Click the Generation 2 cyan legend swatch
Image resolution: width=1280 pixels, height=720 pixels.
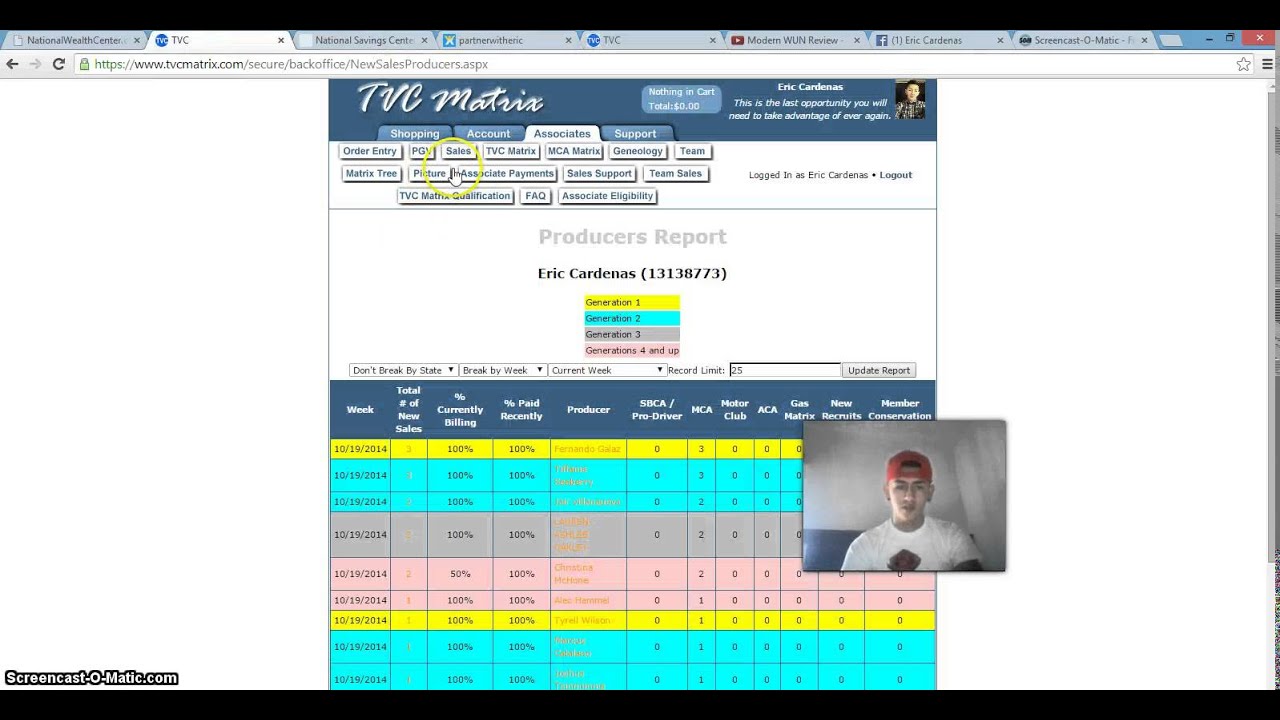[632, 318]
